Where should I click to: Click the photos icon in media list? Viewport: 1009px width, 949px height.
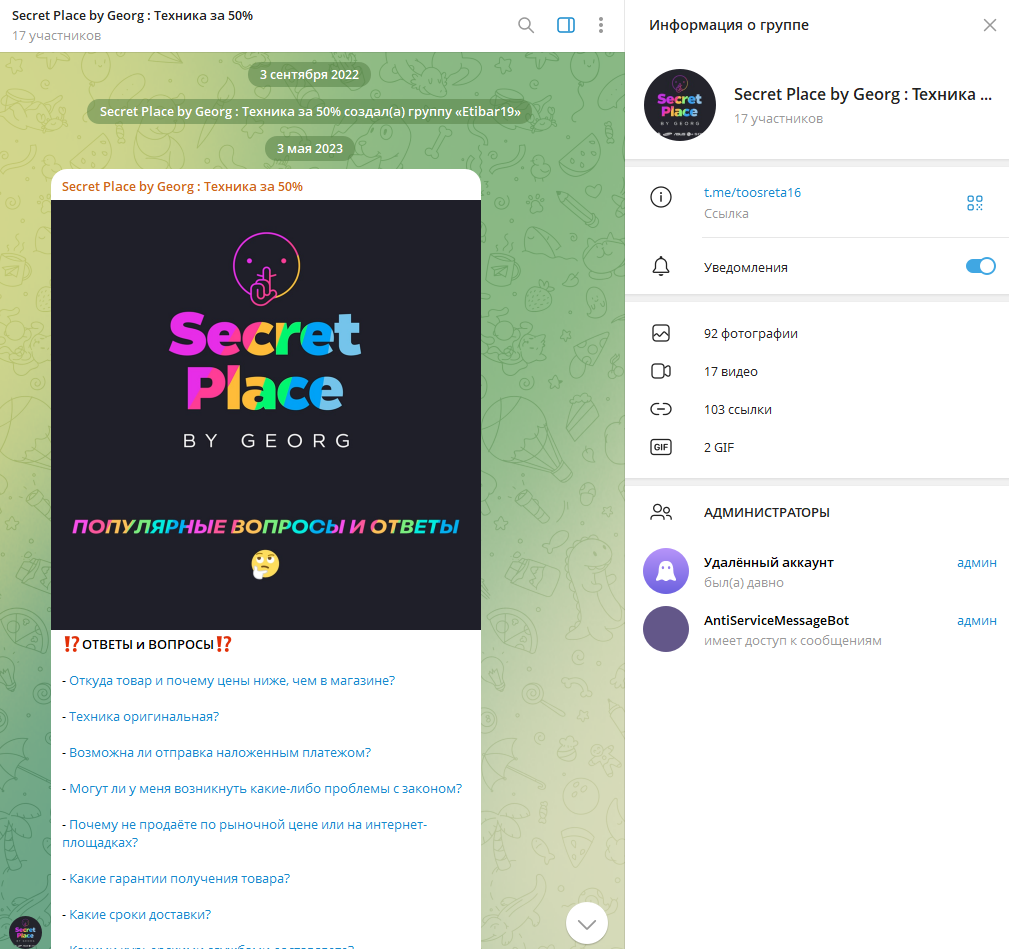coord(661,333)
